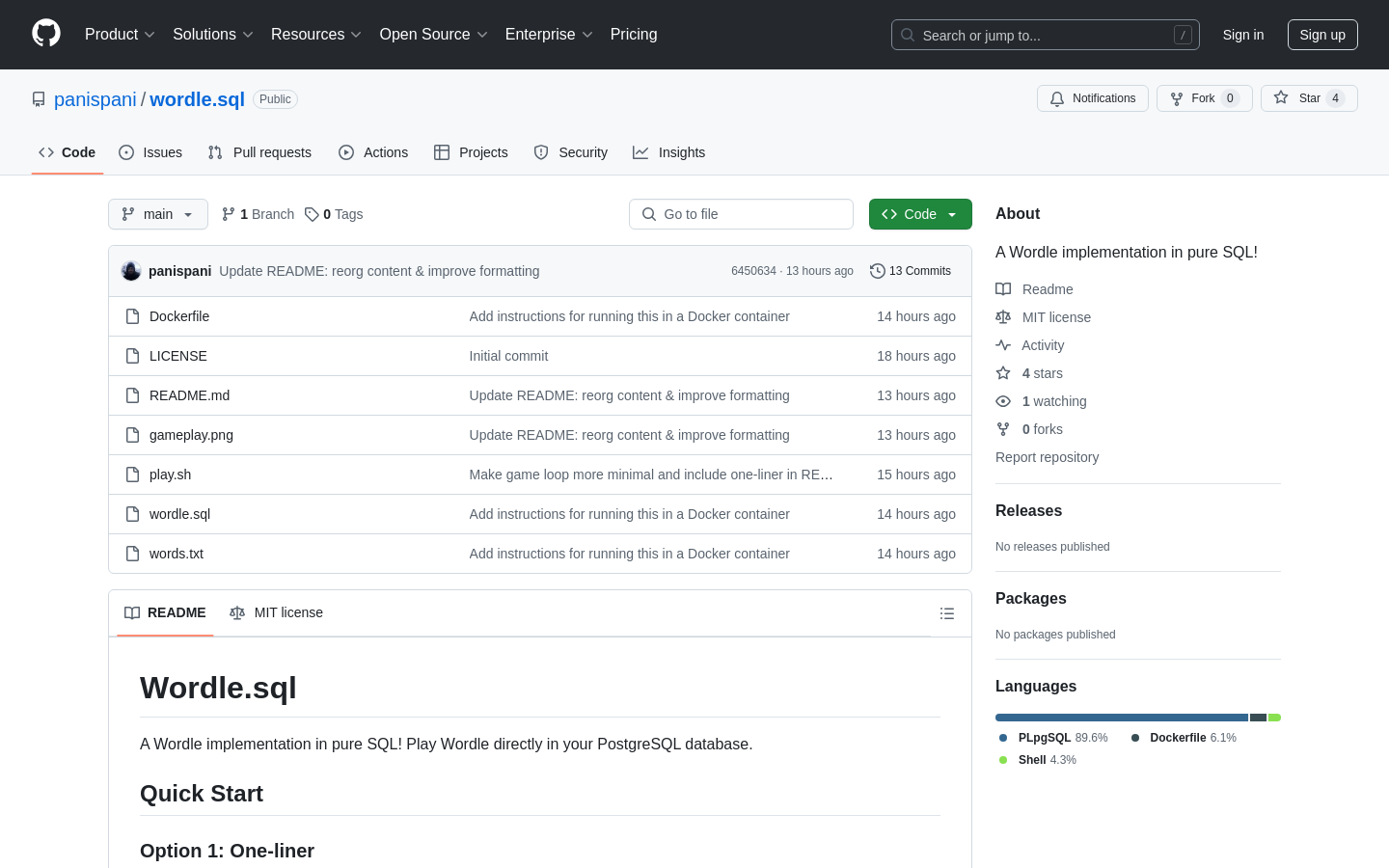Open the play.sh commit message link
This screenshot has width=1389, height=868.
pos(651,475)
